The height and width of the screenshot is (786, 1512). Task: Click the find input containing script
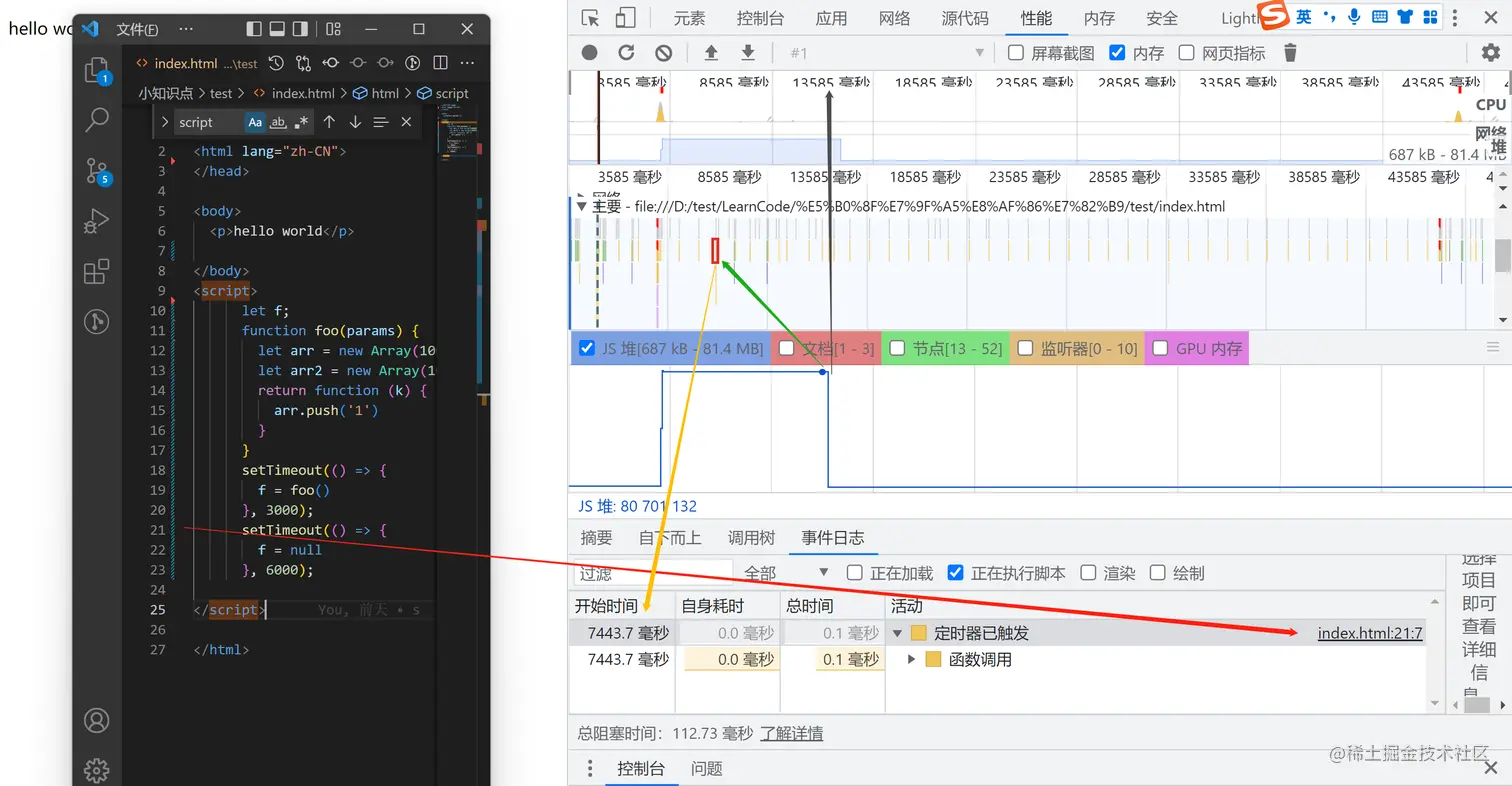coord(207,122)
